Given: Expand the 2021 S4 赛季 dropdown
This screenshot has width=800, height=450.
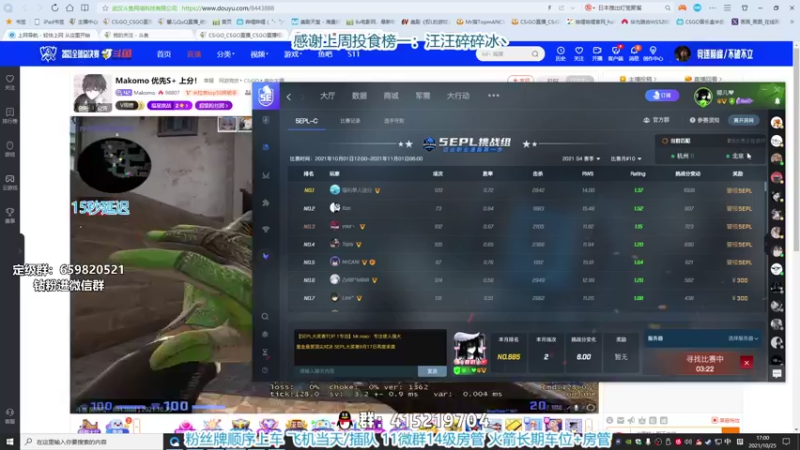Looking at the screenshot, I should pos(581,159).
